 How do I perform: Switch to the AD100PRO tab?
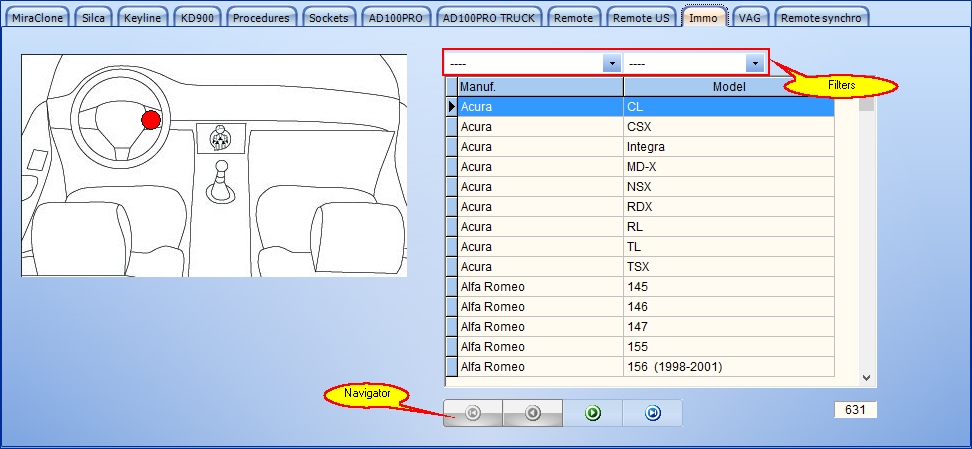point(395,17)
